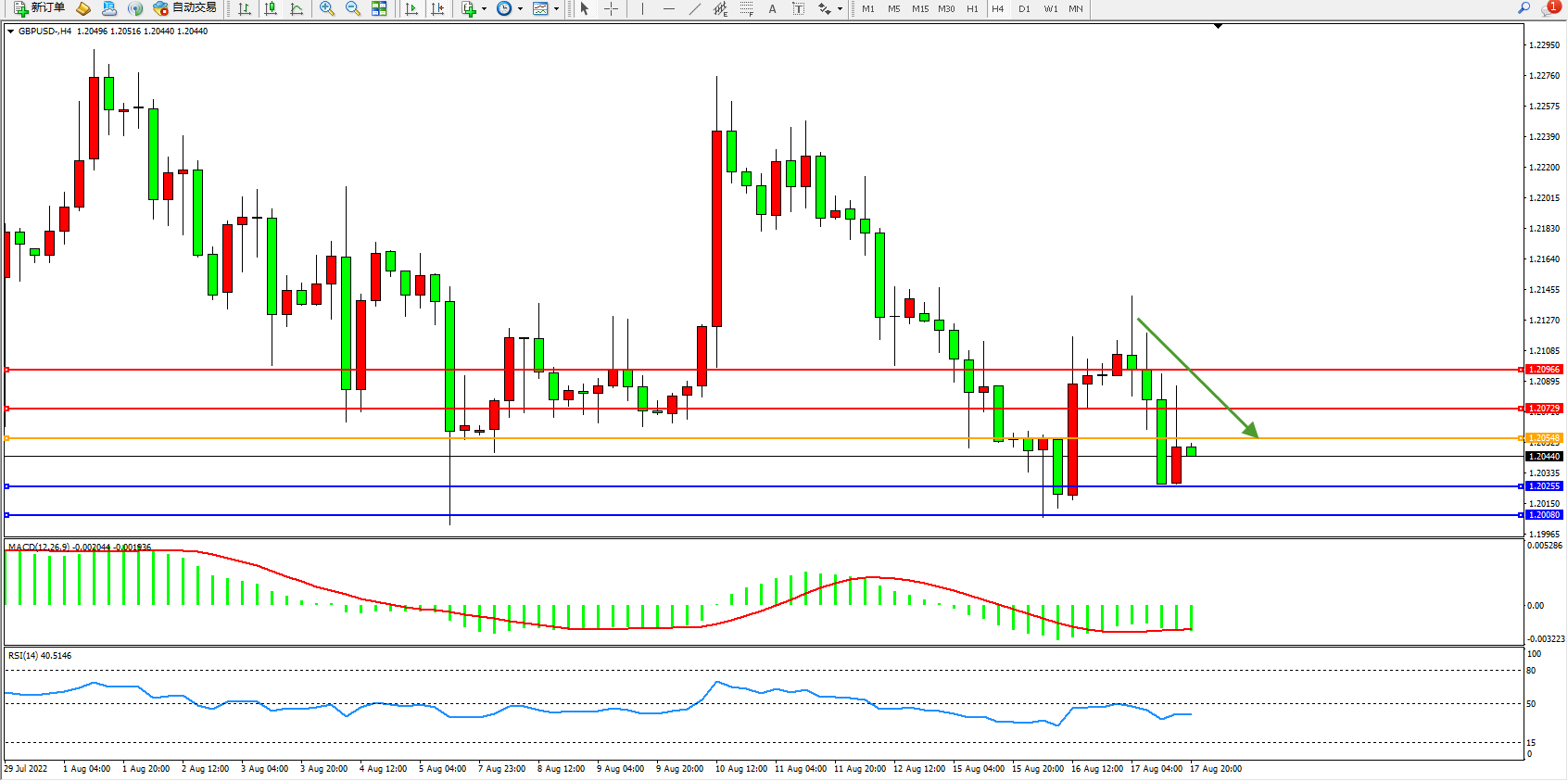This screenshot has width=1568, height=781.
Task: Switch chart to line chart mode
Action: click(x=297, y=8)
